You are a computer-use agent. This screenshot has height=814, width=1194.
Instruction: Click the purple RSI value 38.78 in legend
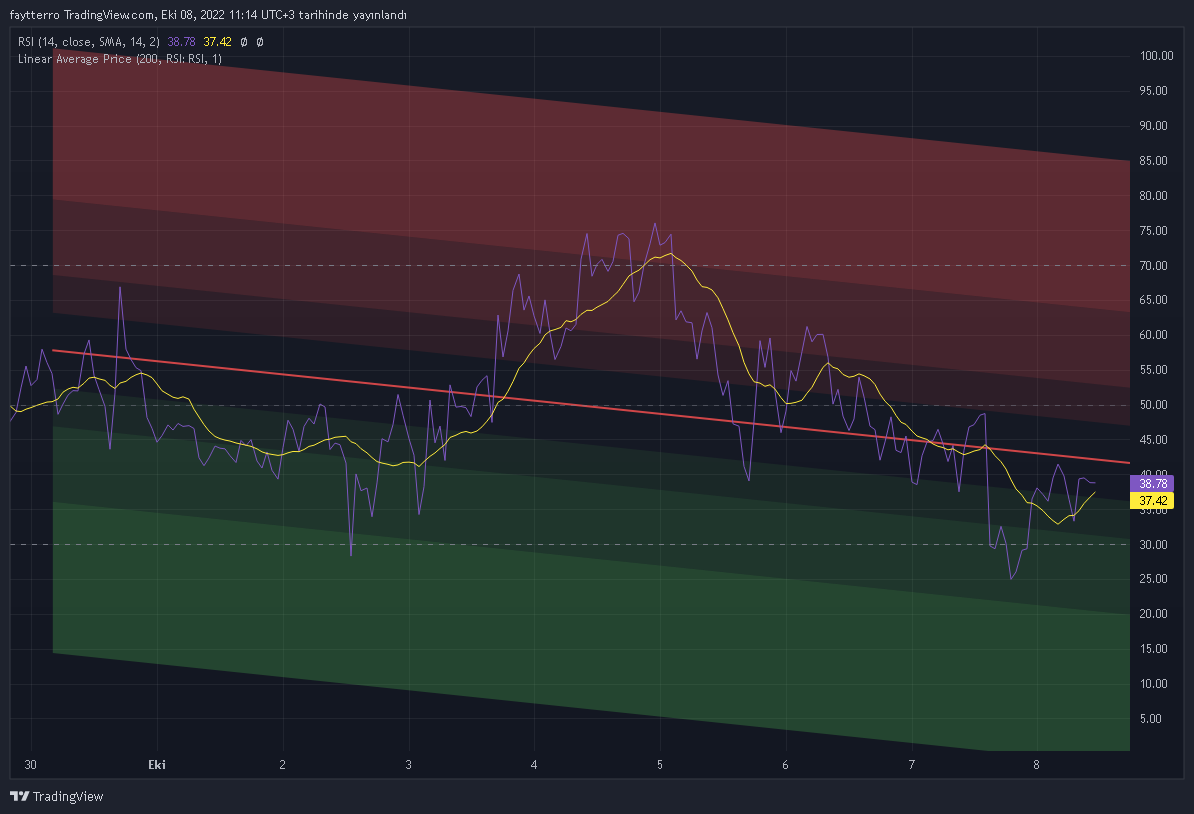pos(181,42)
